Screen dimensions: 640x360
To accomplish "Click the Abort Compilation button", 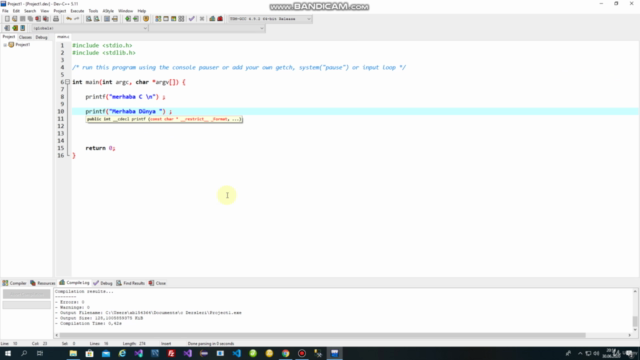I will [27, 294].
